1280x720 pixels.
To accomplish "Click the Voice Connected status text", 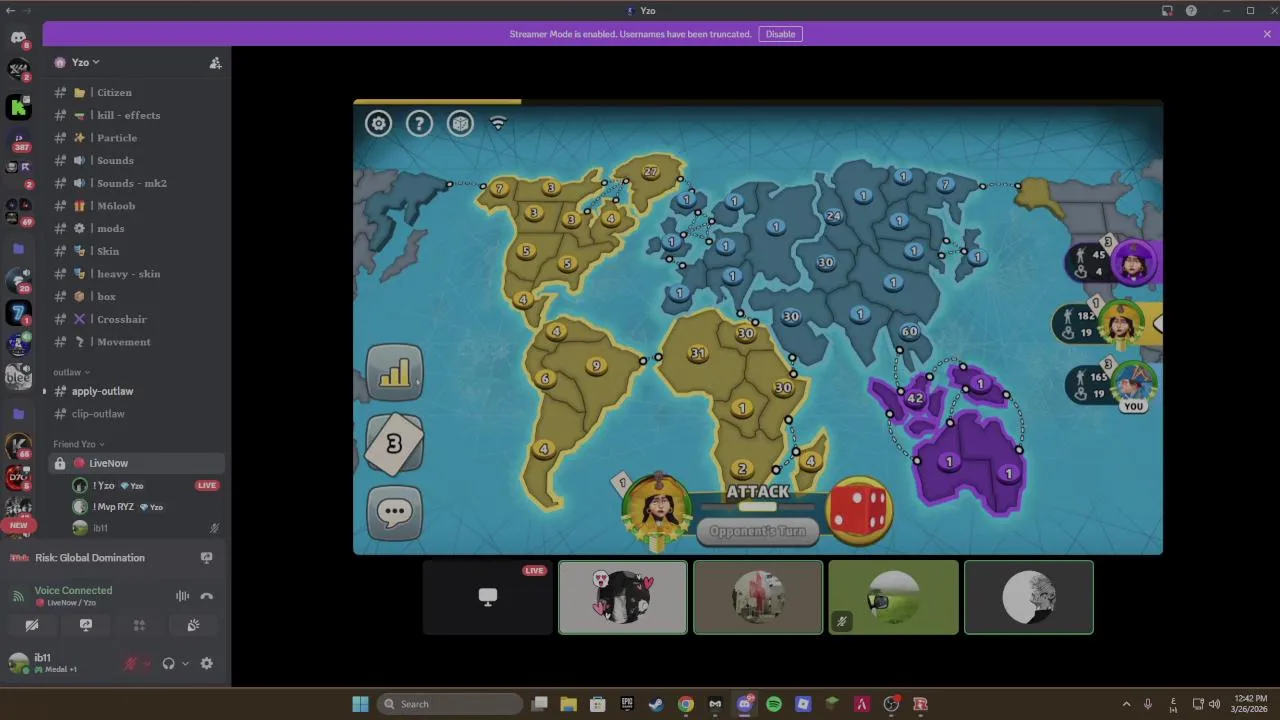I will (x=73, y=590).
